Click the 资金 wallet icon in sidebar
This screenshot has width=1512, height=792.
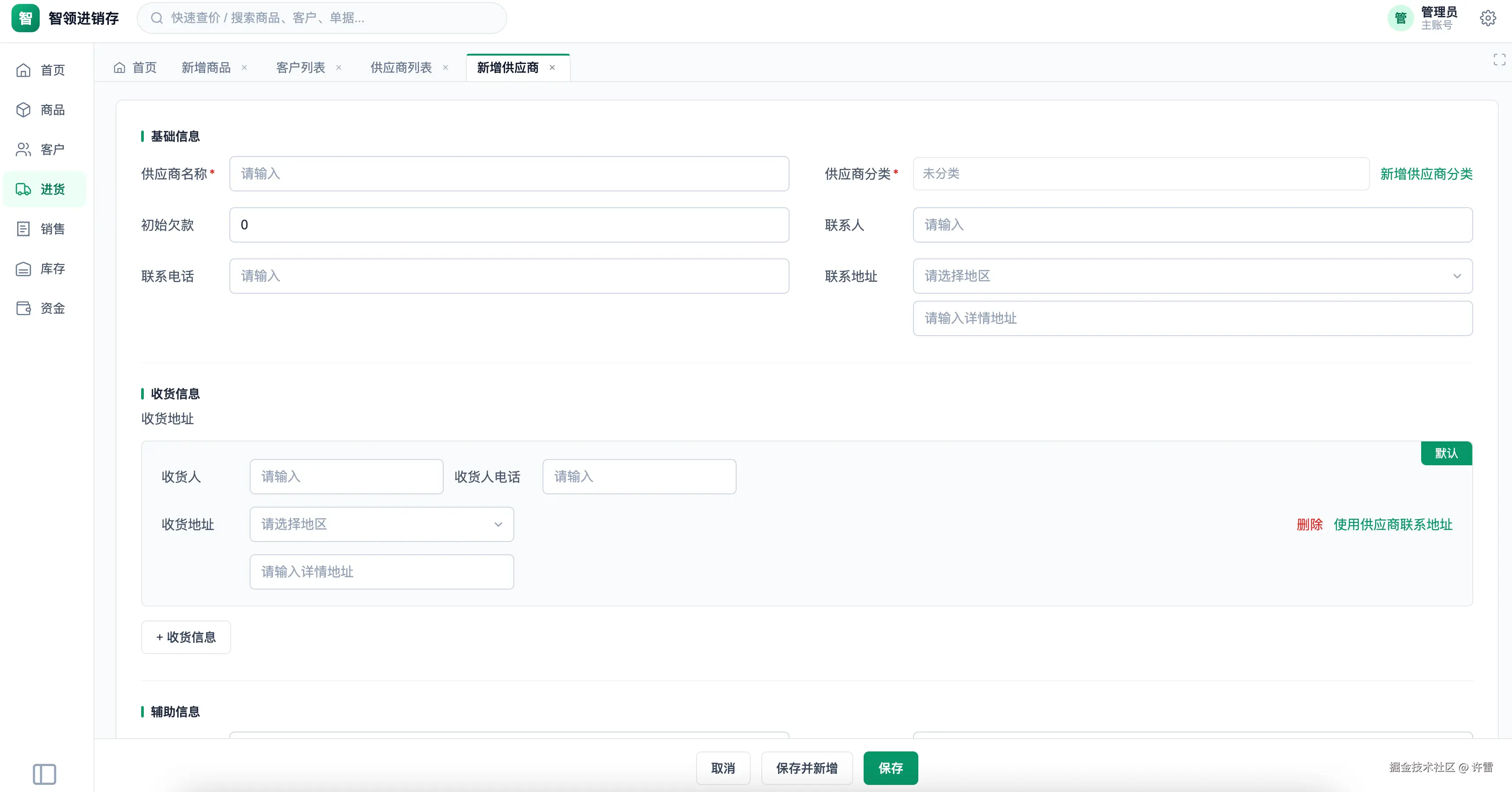coord(23,308)
